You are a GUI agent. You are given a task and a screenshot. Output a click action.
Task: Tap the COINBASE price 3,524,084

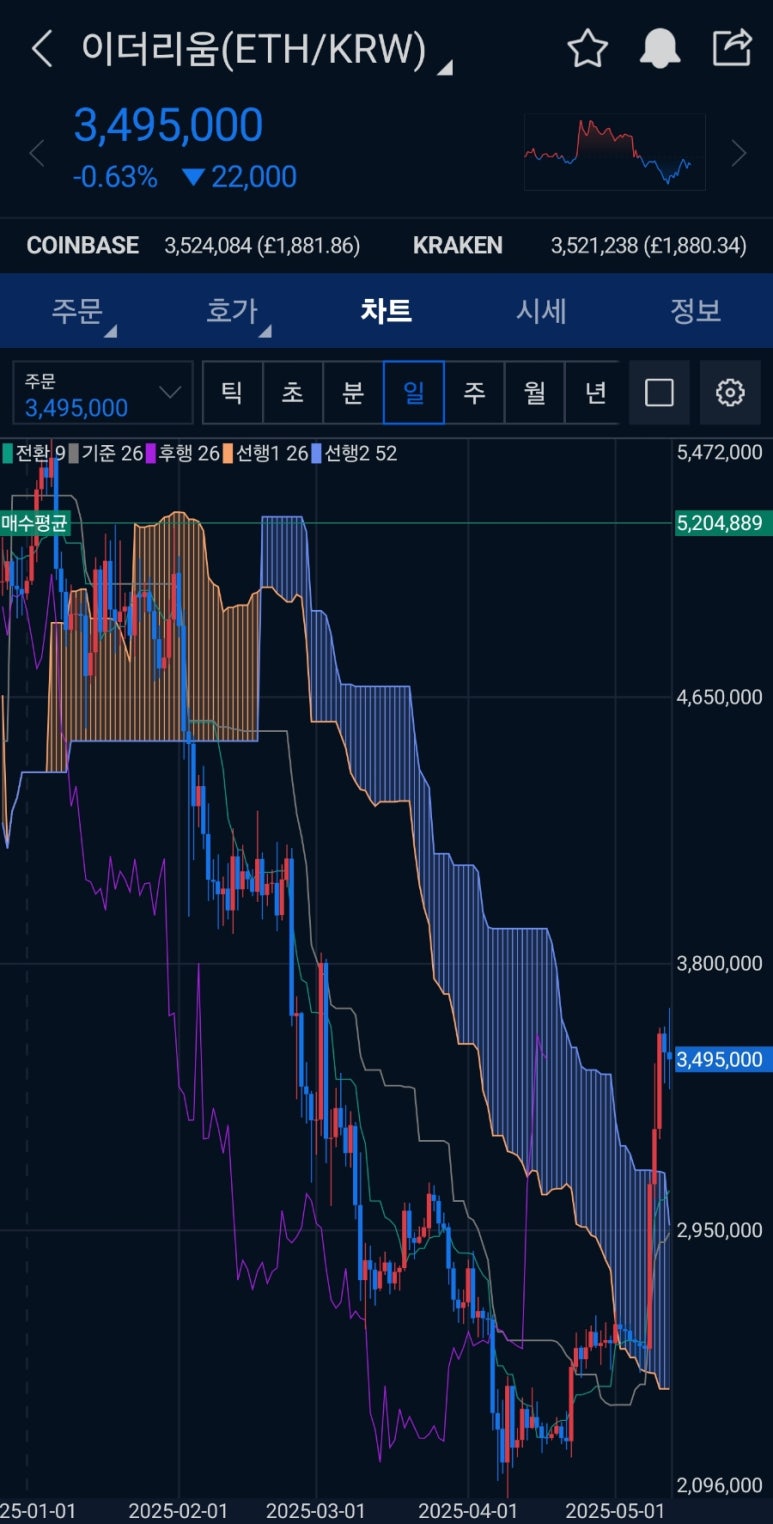pos(262,245)
